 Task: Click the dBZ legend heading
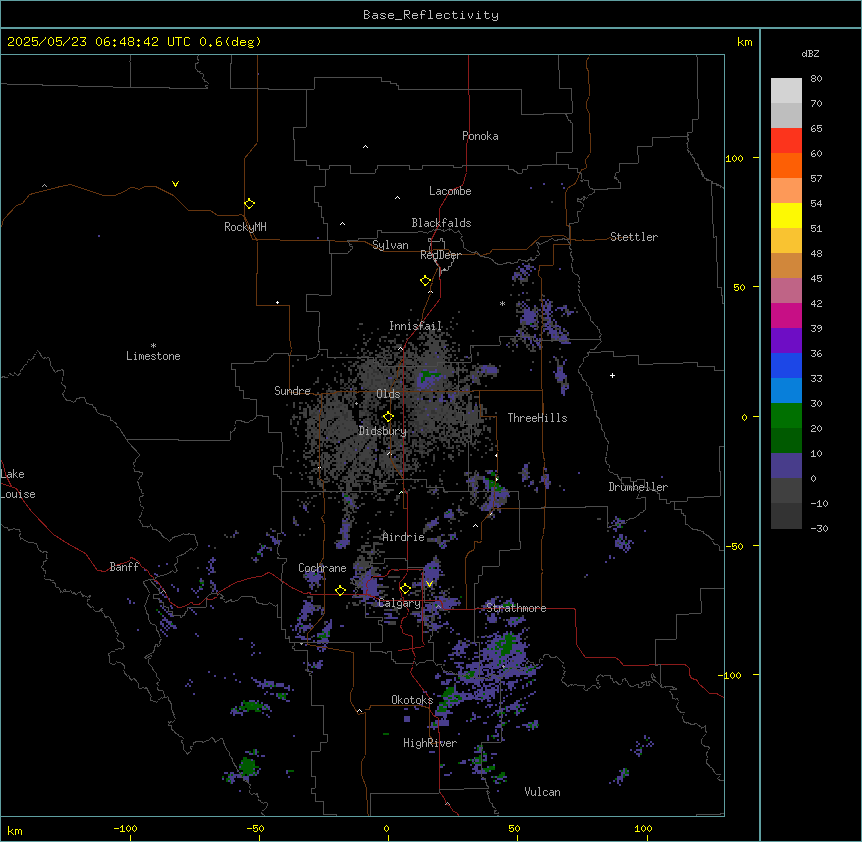[810, 53]
